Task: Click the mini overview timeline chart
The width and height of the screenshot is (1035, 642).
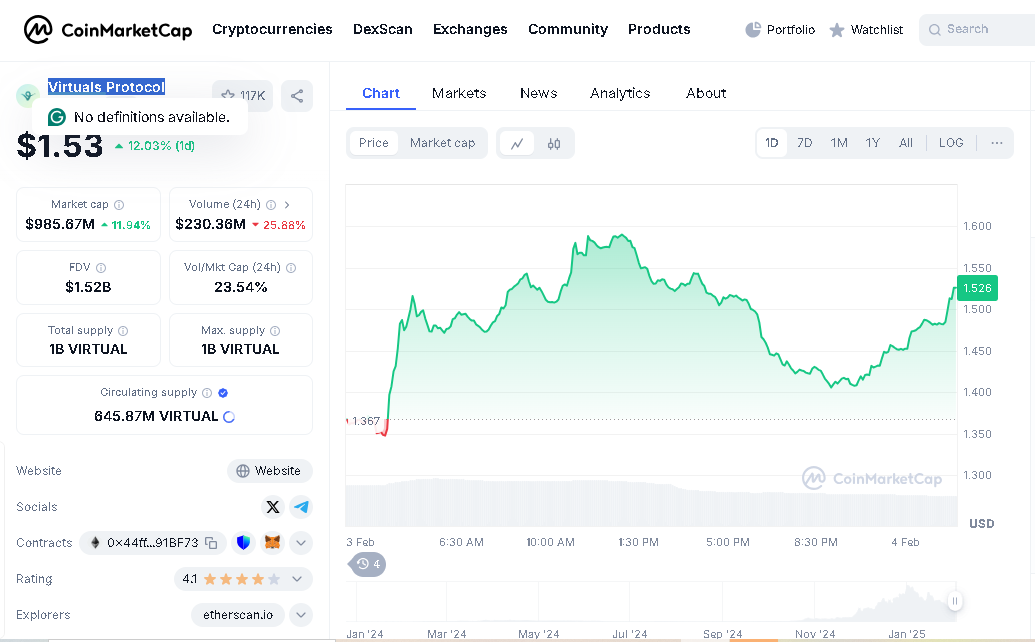Action: tap(651, 602)
